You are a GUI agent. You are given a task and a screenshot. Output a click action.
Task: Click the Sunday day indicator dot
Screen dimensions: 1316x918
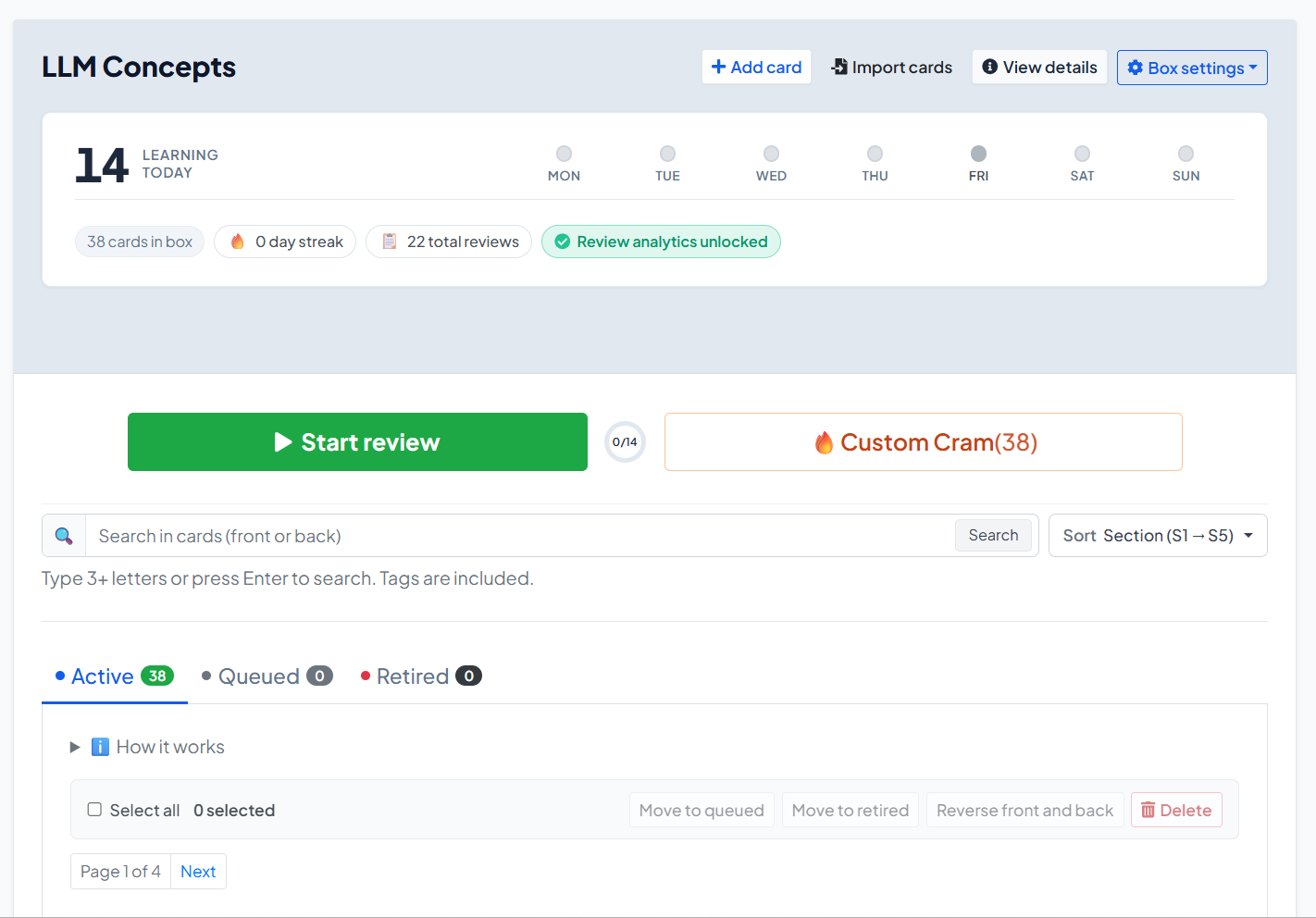click(1186, 154)
